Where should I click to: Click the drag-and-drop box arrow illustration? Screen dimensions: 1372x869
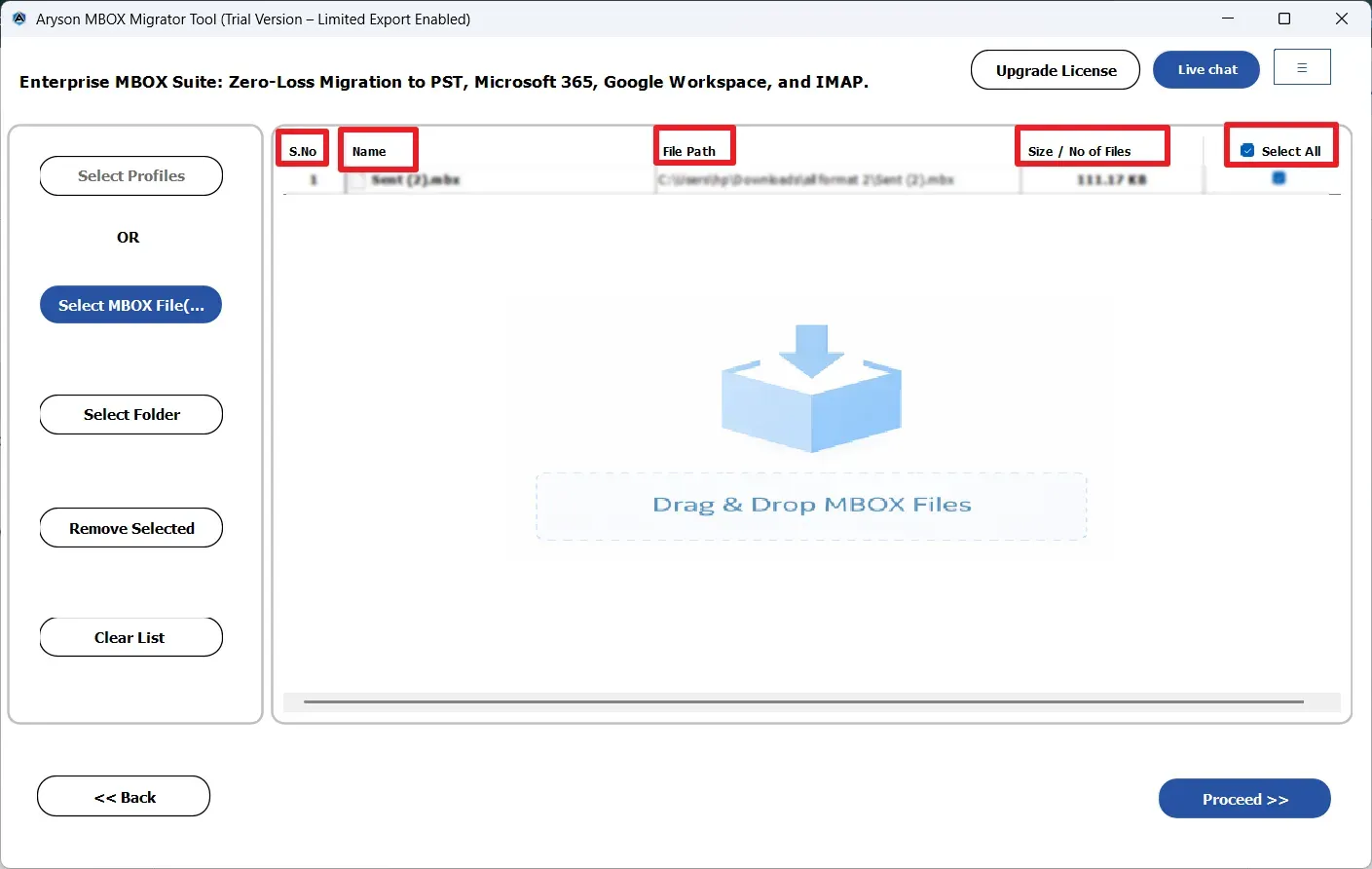[x=811, y=388]
